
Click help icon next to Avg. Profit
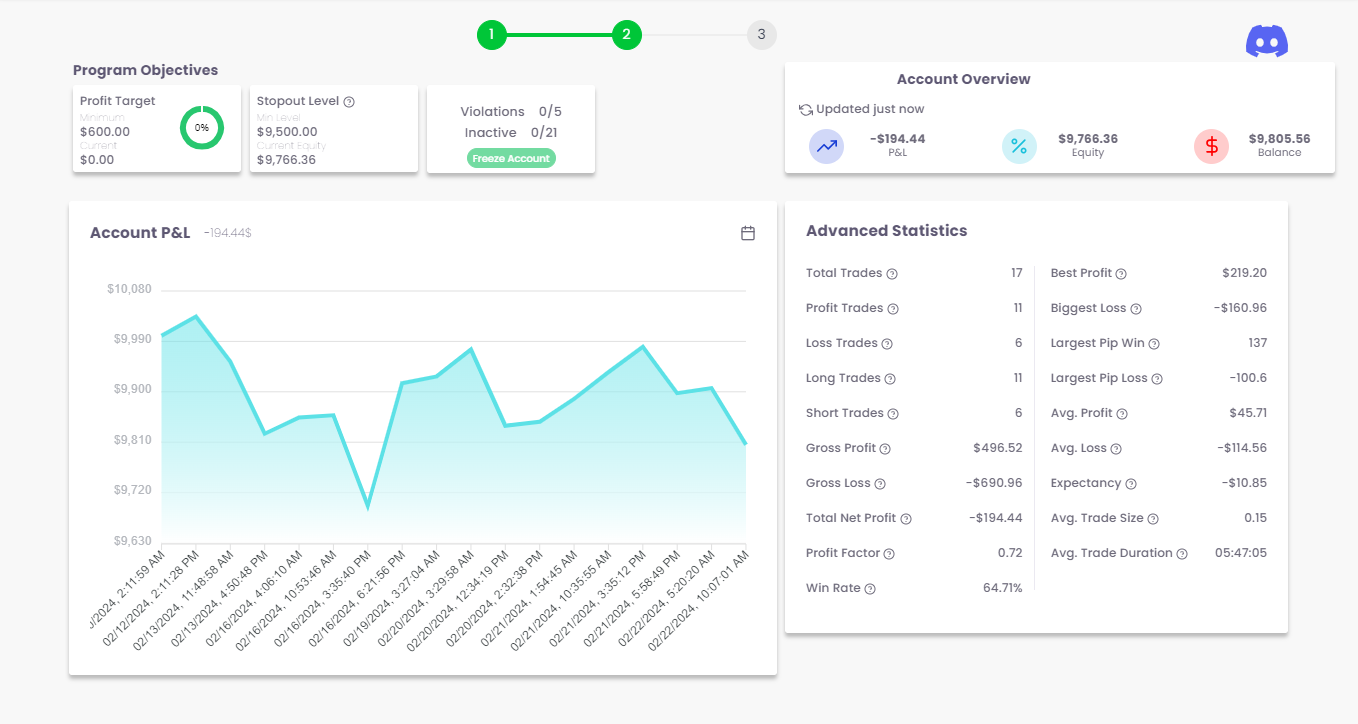[x=1122, y=414]
